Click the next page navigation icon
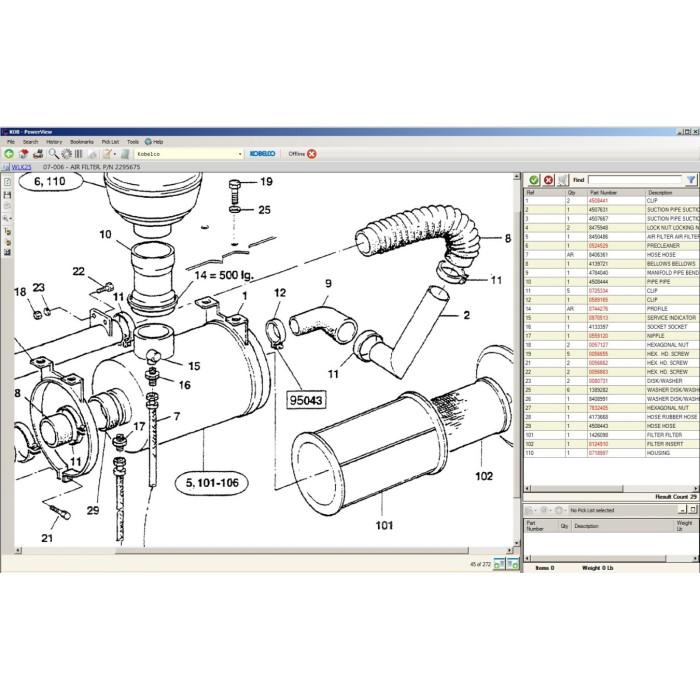Viewport: 700px width, 700px height. (513, 564)
